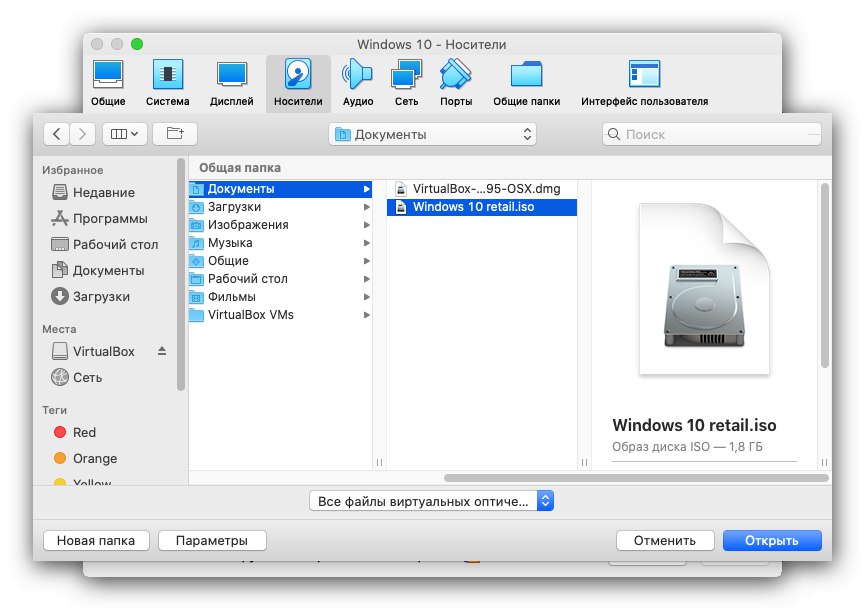This screenshot has height=610, width=865.
Task: Open Сеть under Места in sidebar
Action: click(x=77, y=377)
